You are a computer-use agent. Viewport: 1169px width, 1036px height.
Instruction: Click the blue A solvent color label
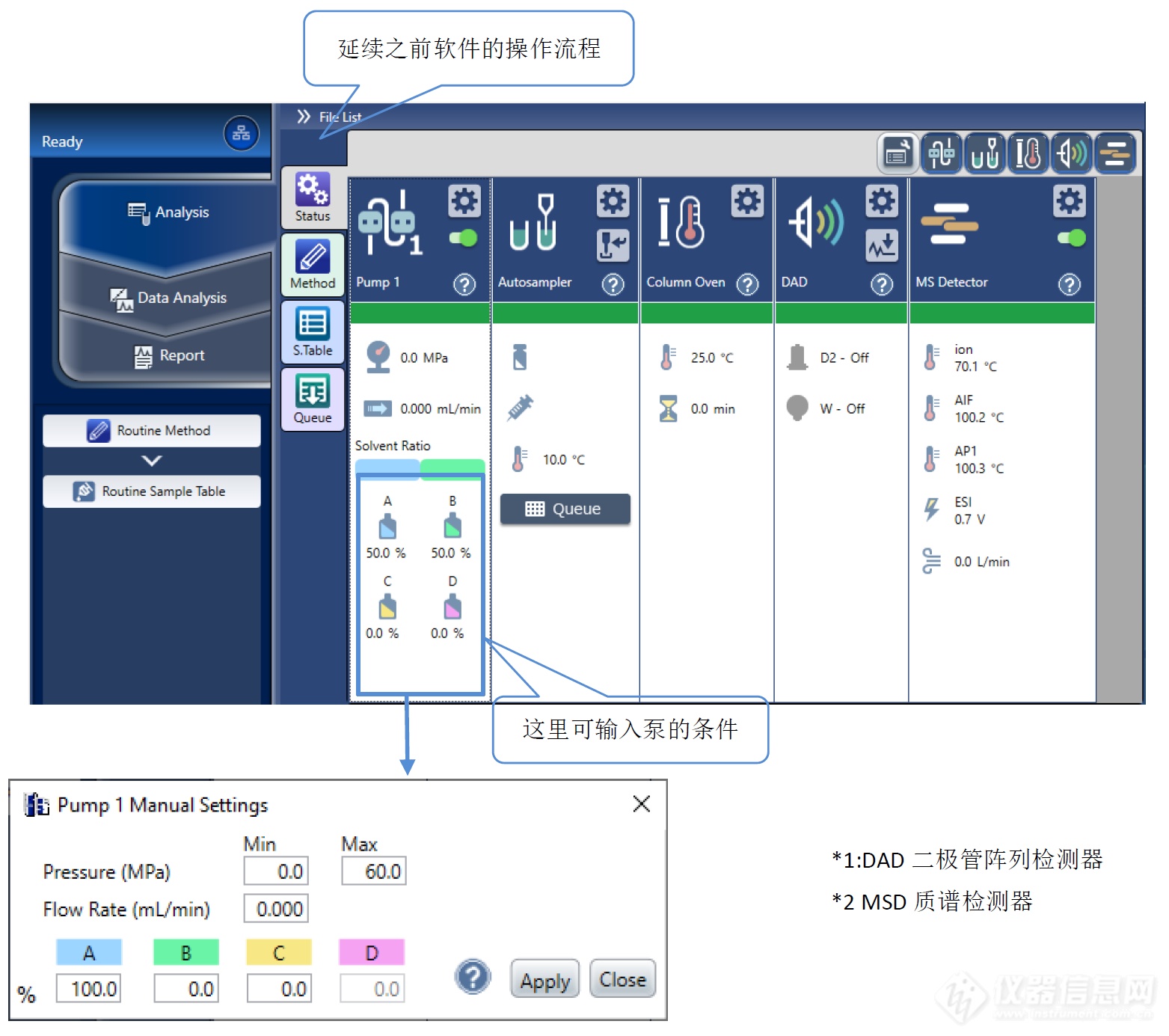(89, 953)
